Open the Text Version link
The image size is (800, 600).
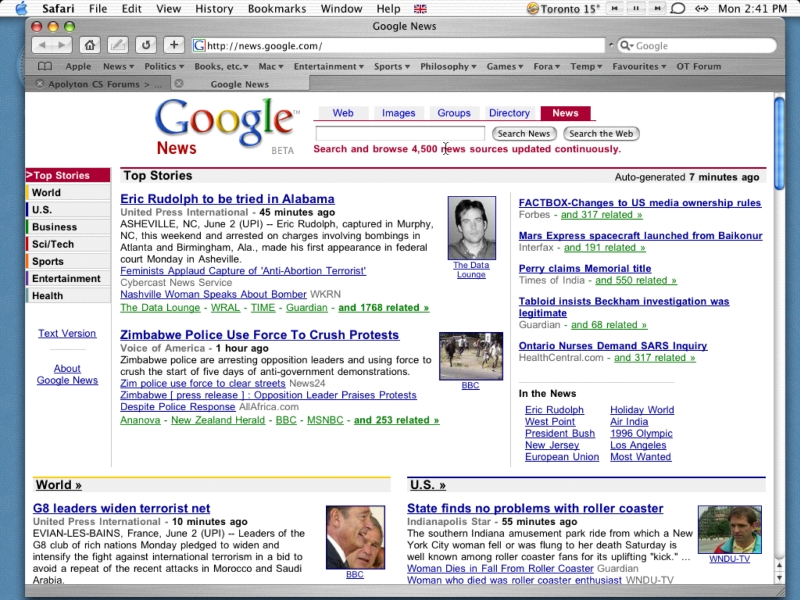pos(67,333)
